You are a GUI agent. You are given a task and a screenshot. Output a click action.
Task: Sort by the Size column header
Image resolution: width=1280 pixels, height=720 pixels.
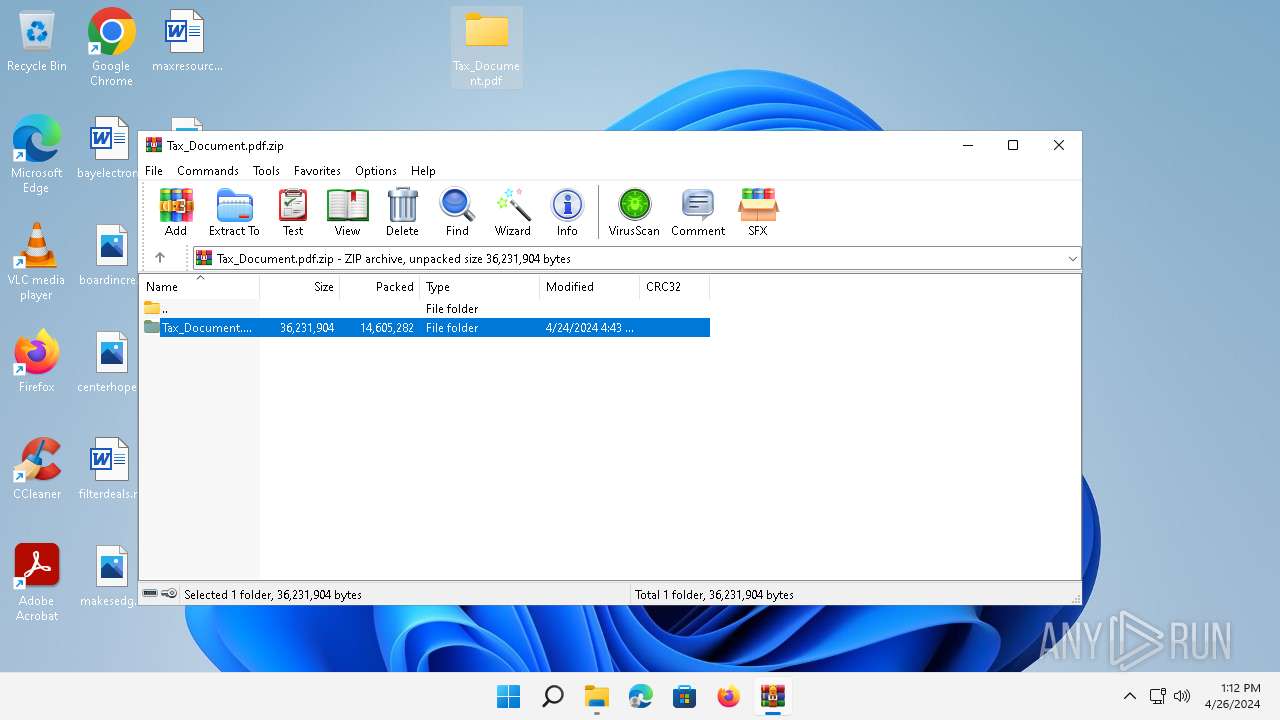[300, 287]
